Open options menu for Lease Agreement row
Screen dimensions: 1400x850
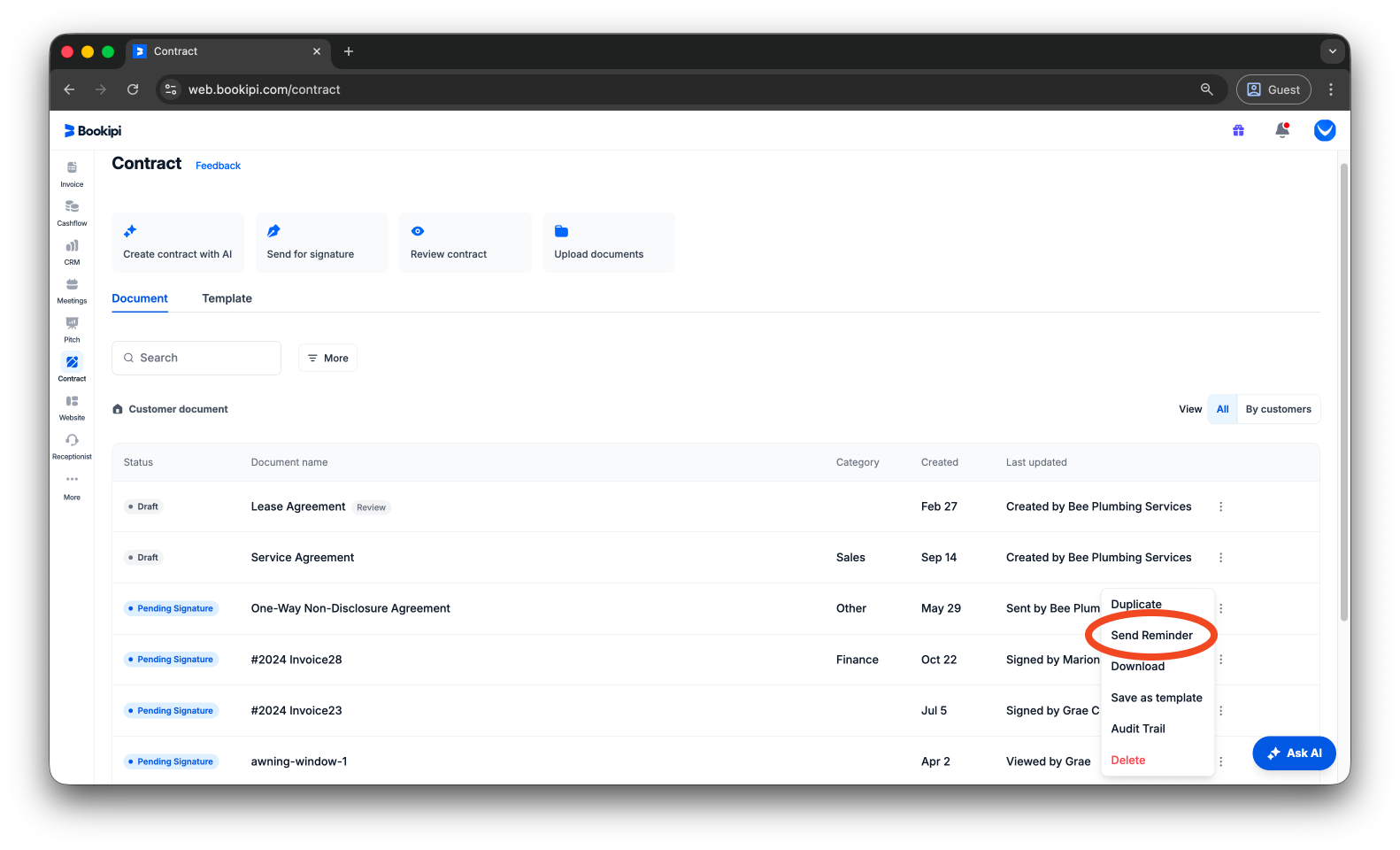pyautogui.click(x=1220, y=506)
